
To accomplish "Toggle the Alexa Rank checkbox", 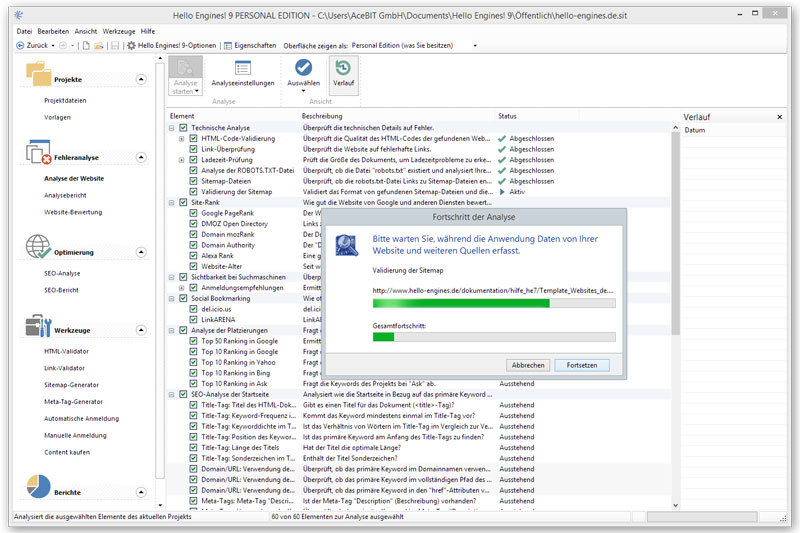I will (x=193, y=256).
